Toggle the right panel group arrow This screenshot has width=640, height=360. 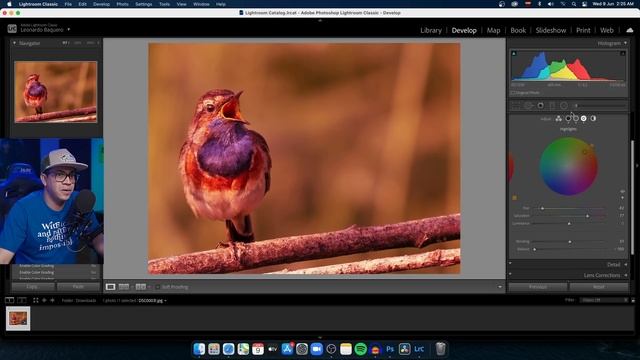pos(637,166)
